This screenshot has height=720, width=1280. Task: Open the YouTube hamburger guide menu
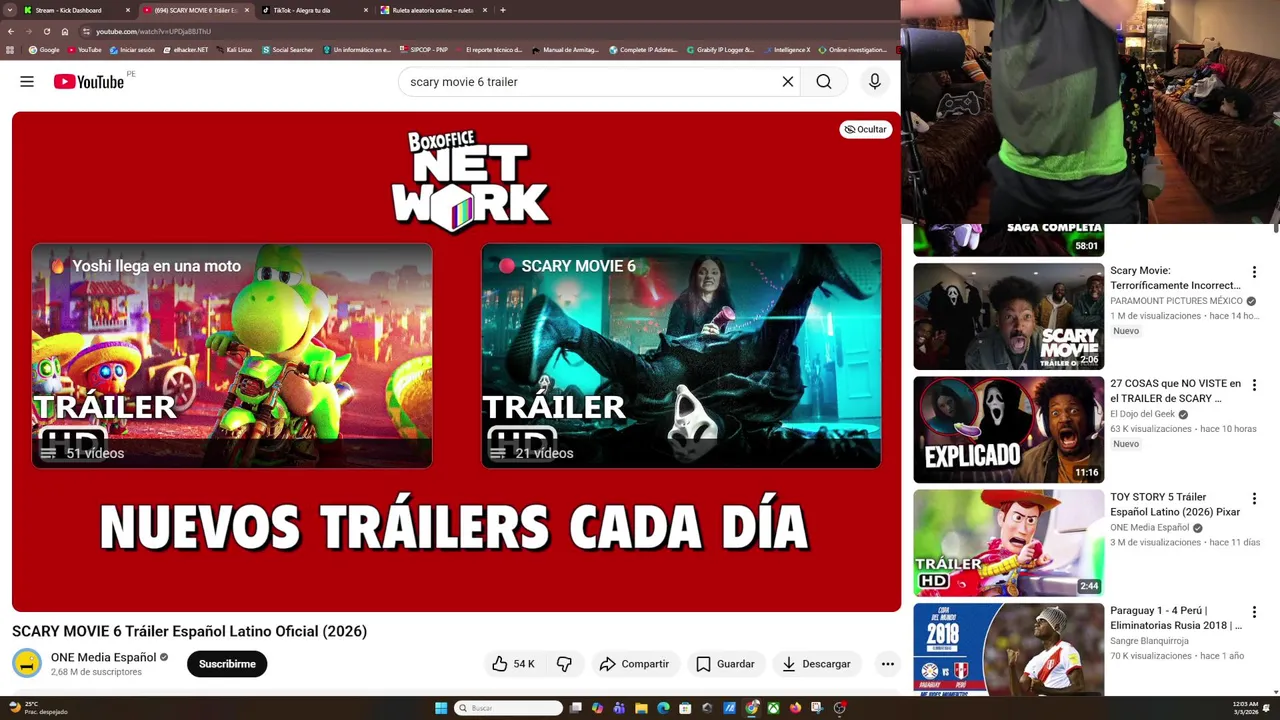point(27,82)
